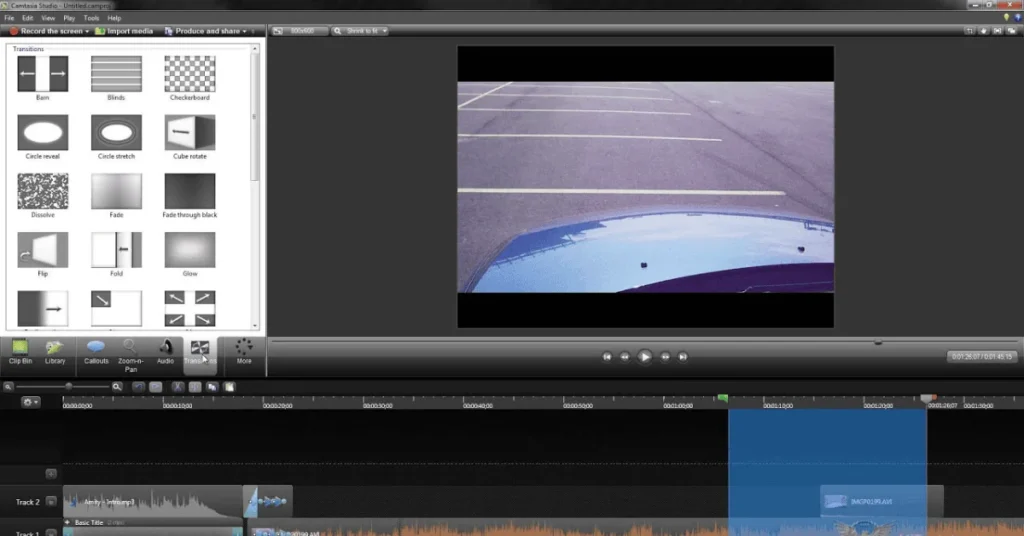Screen dimensions: 1024x536
Task: Open the Audio tab
Action: point(165,353)
